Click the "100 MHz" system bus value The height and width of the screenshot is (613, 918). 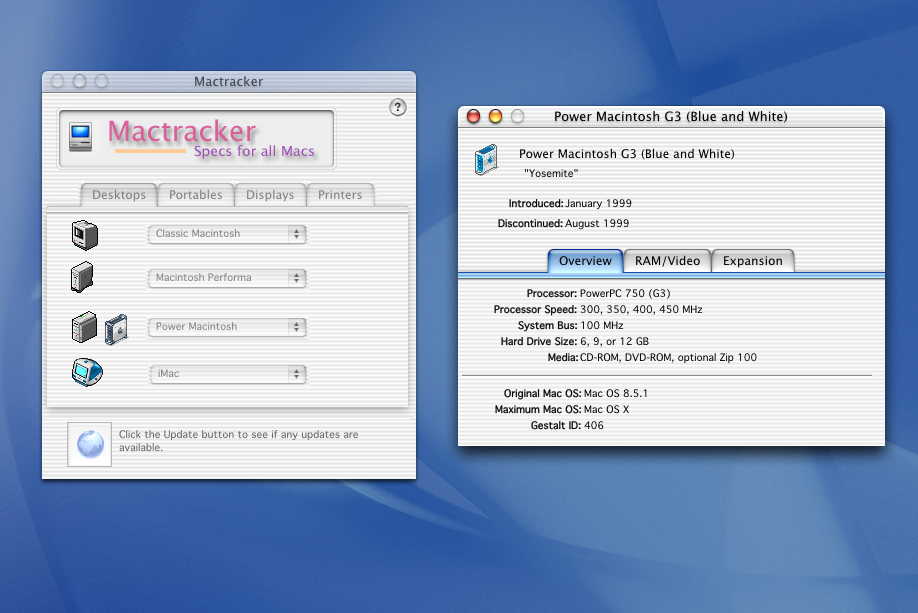pyautogui.click(x=602, y=326)
